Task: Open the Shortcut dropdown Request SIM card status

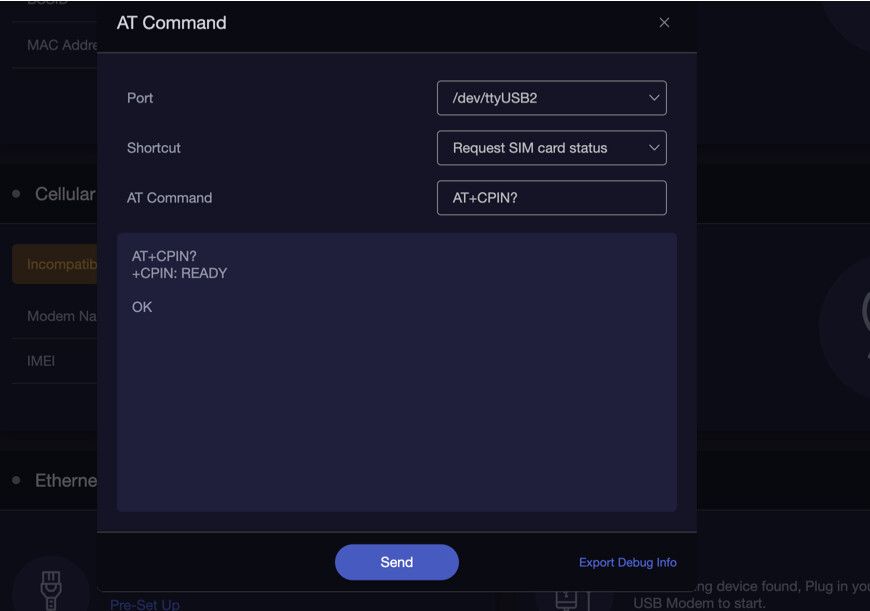Action: (552, 148)
